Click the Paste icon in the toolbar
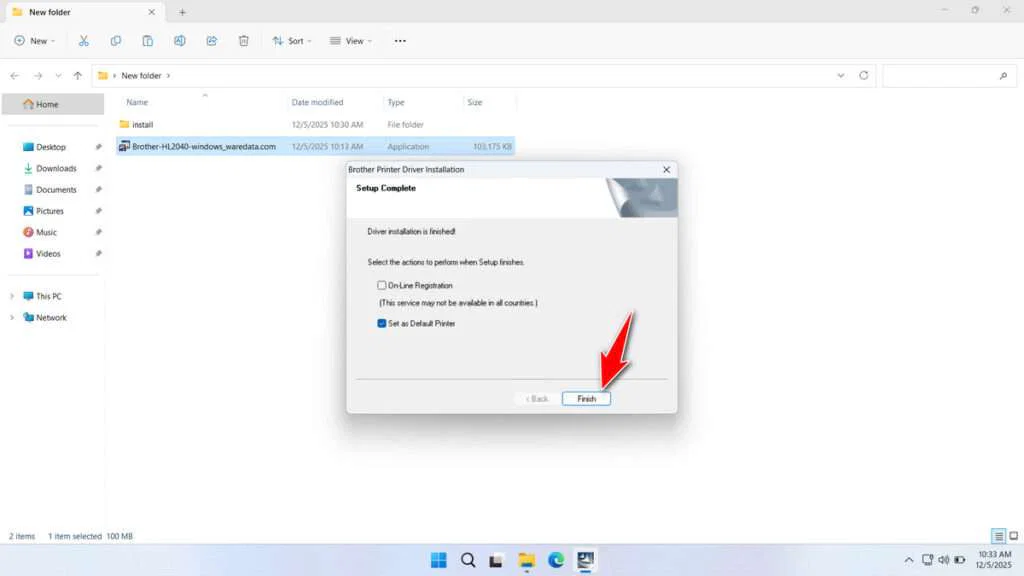The width and height of the screenshot is (1024, 576). coord(147,40)
